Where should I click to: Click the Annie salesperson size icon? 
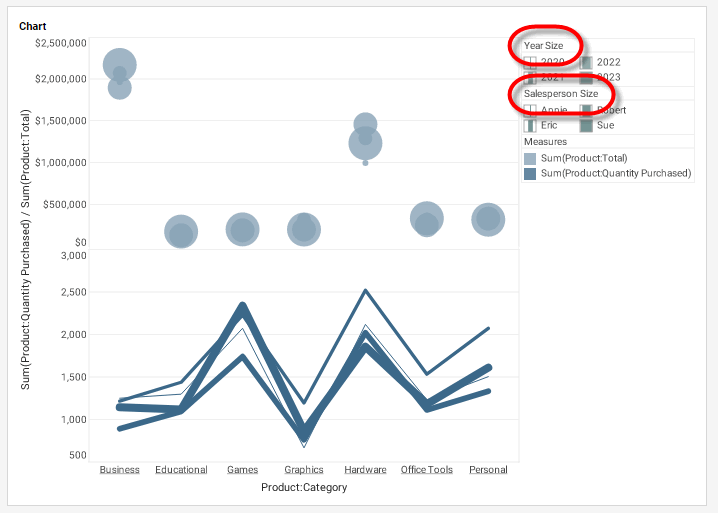tap(531, 110)
